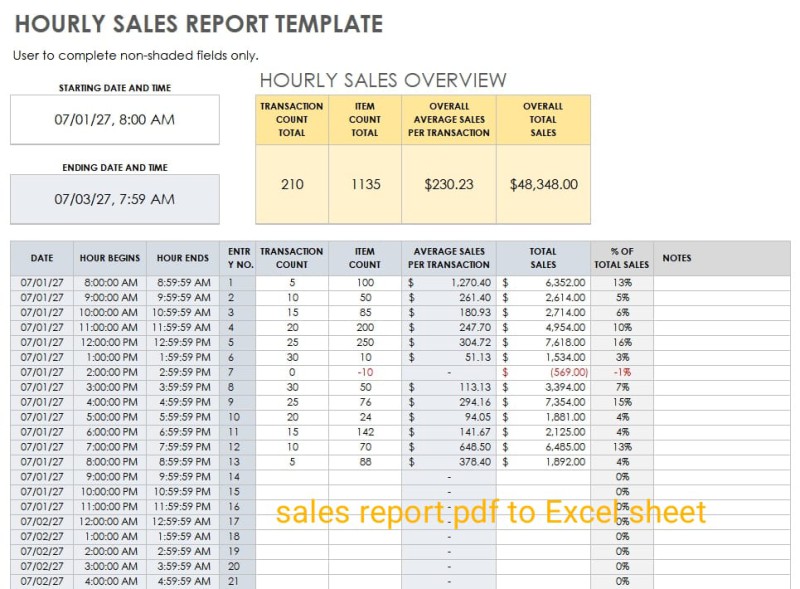800x589 pixels.
Task: Select the NOTES column header
Action: click(x=677, y=258)
